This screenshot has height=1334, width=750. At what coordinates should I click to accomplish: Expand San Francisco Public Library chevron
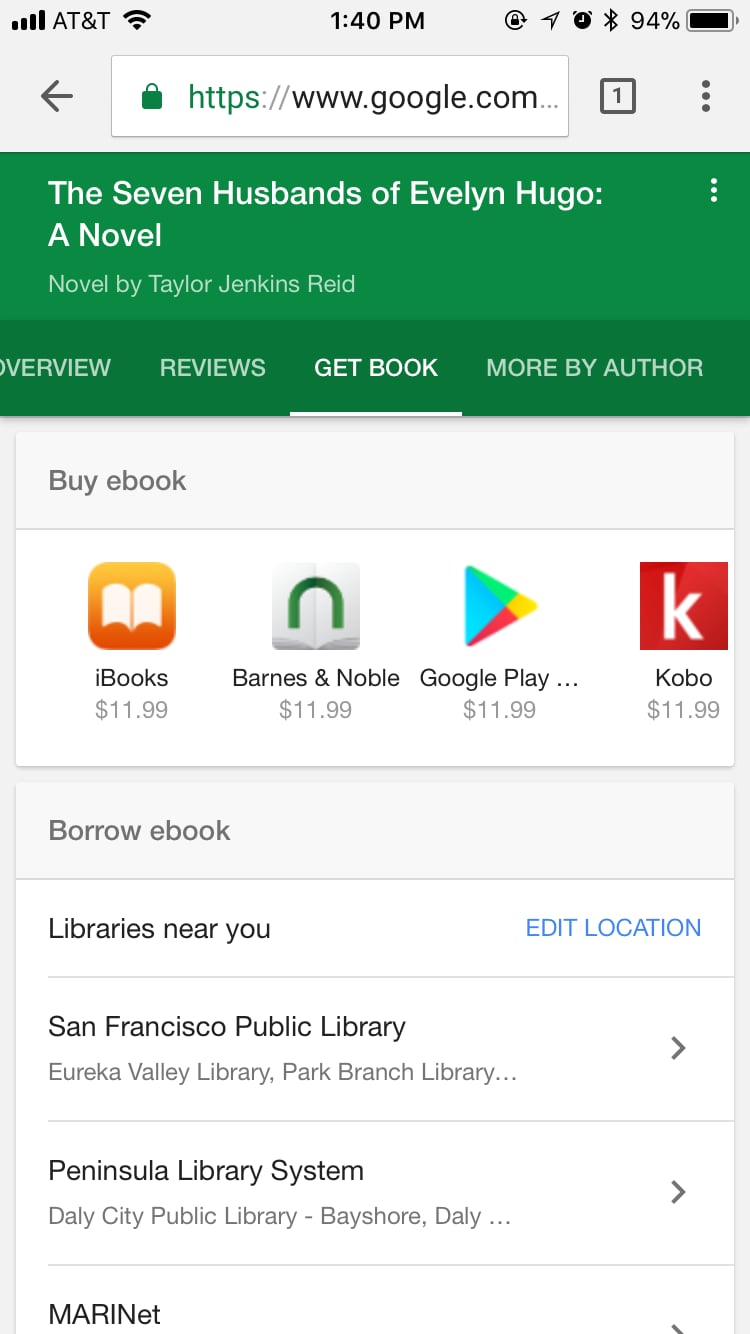pyautogui.click(x=678, y=1048)
